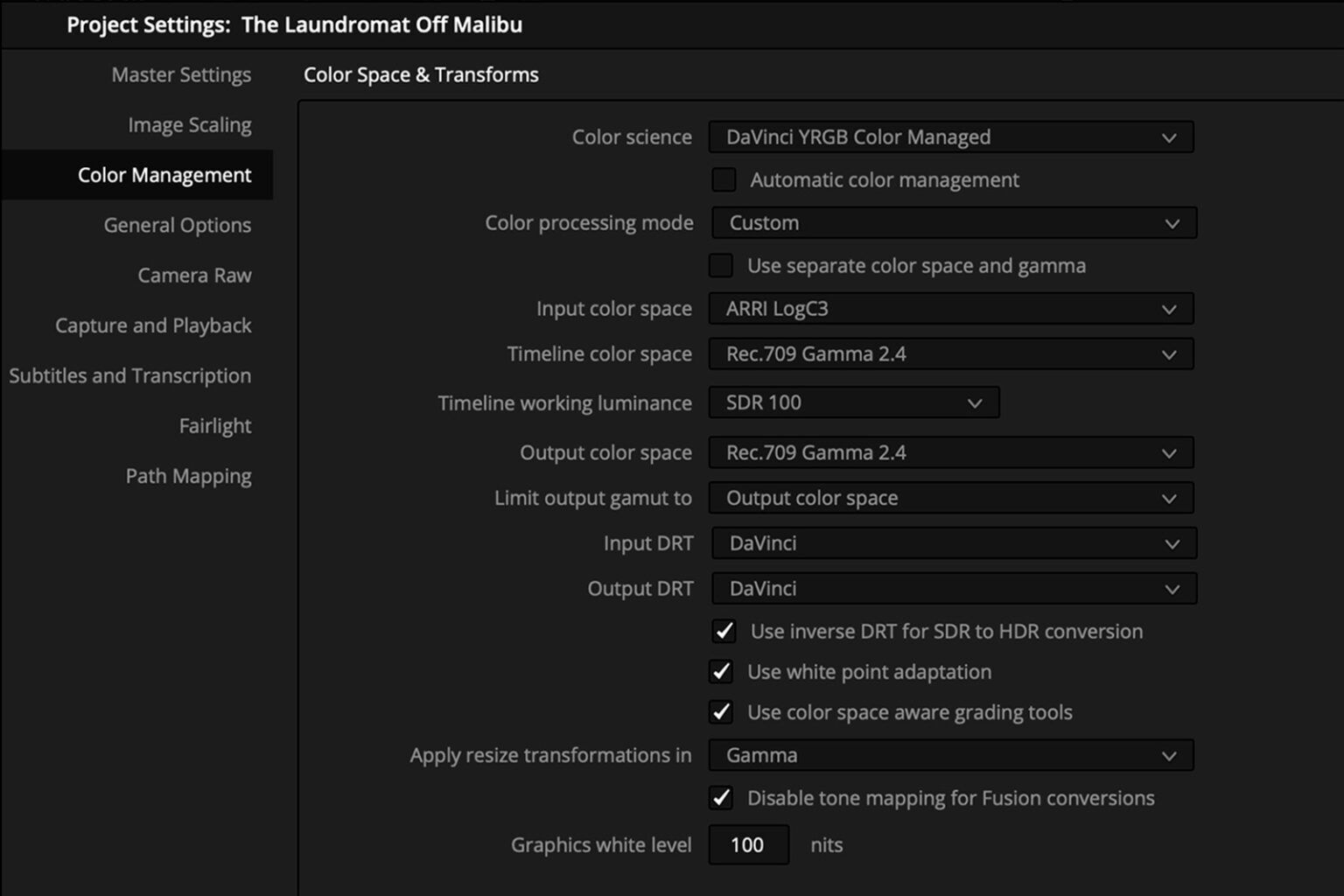Open the Apply resize transformations in dropdown

[x=951, y=754]
